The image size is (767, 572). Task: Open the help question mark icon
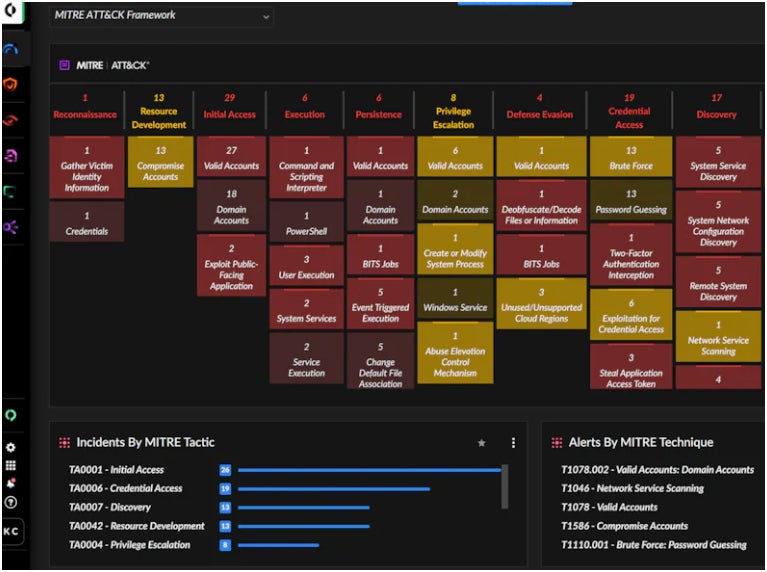11,502
